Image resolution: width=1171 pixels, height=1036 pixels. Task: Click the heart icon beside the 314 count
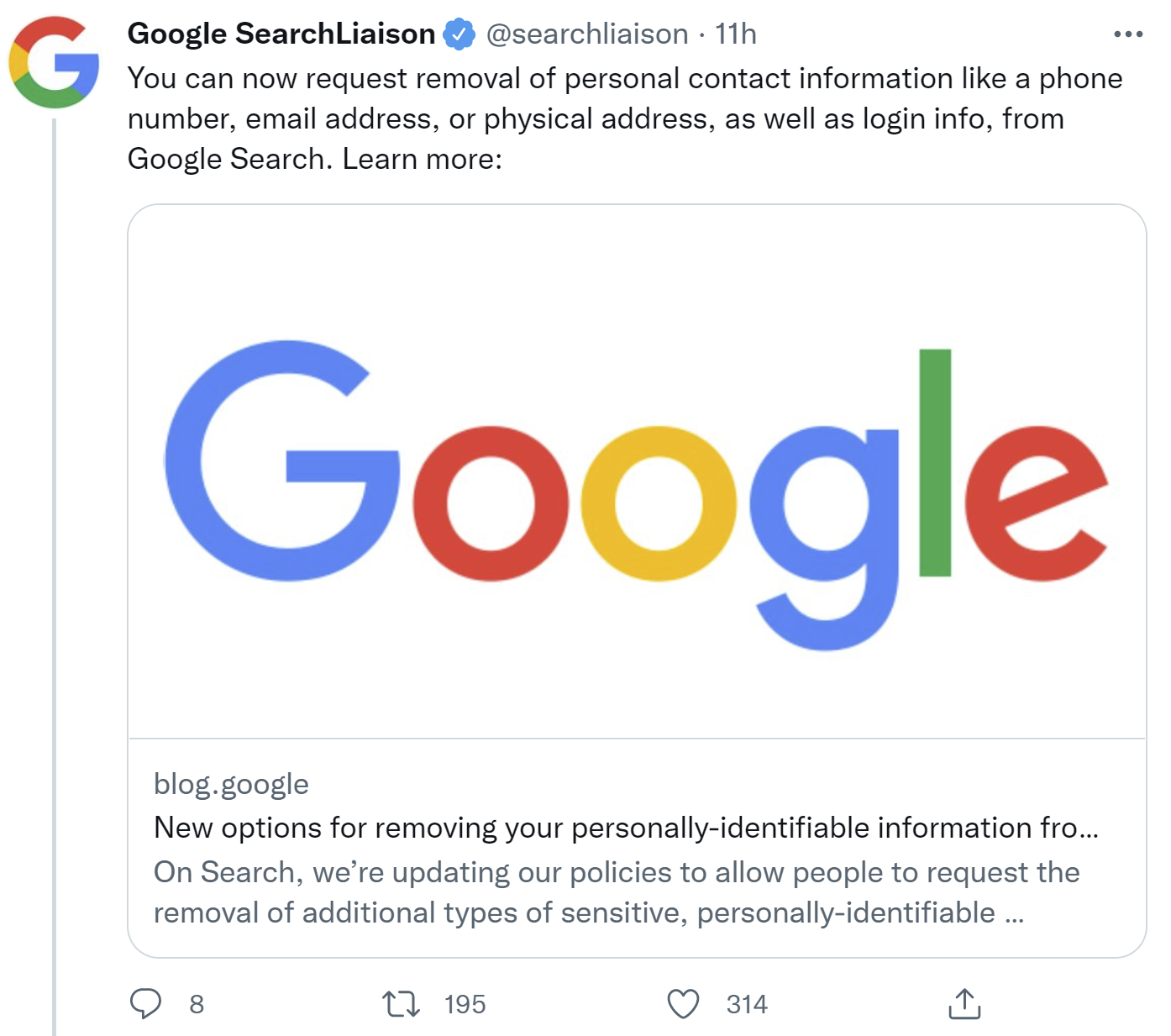tap(684, 1003)
